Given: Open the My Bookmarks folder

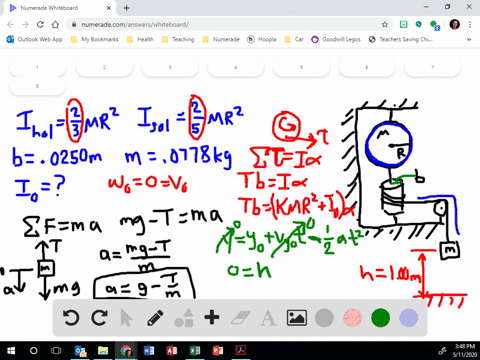Looking at the screenshot, I should [x=95, y=39].
